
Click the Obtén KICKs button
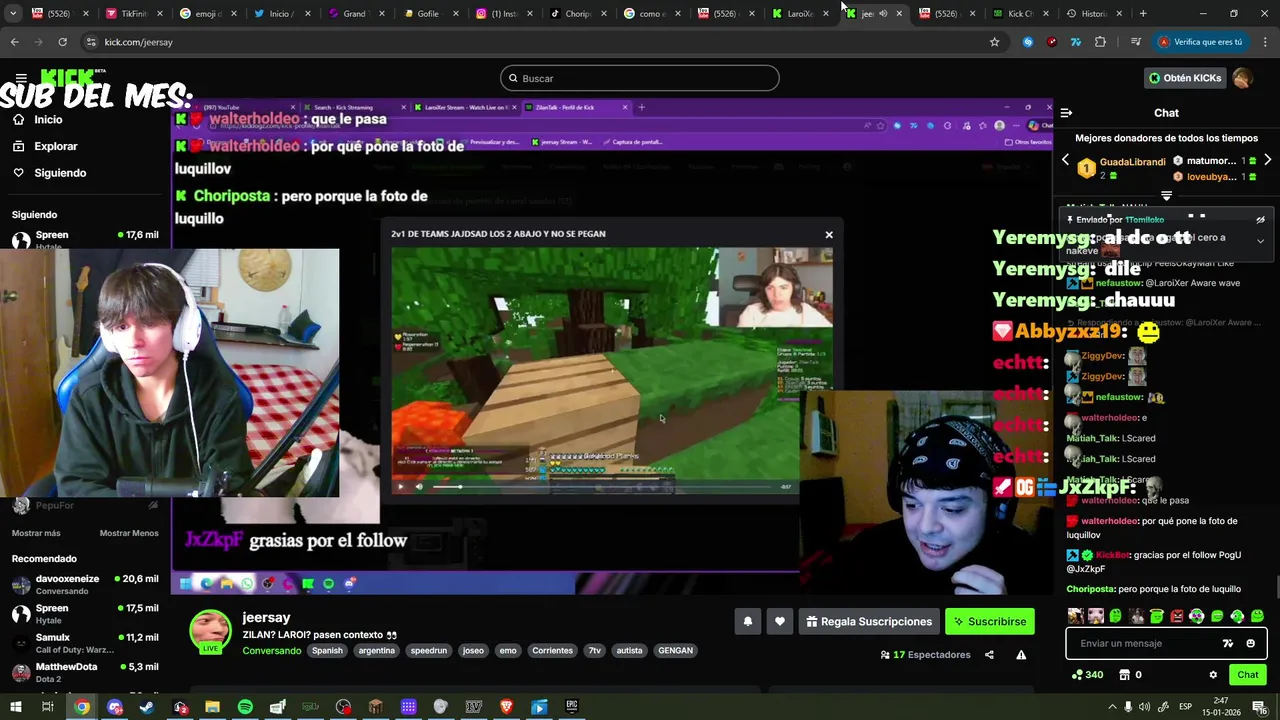tap(1185, 78)
